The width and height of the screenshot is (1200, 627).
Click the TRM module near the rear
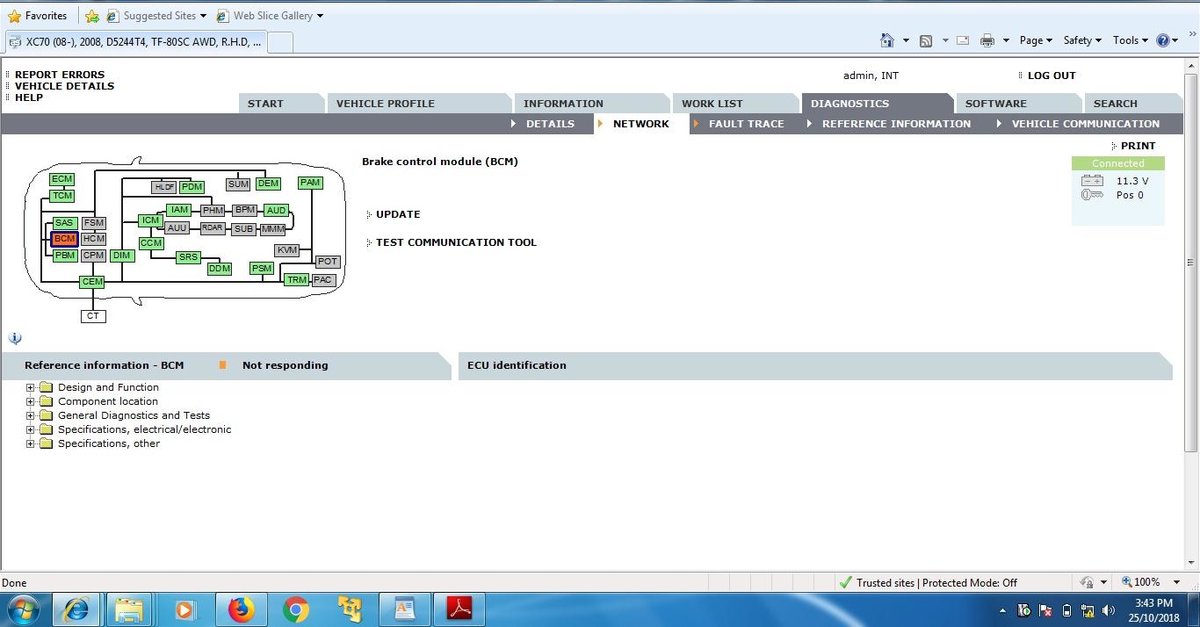(x=296, y=280)
